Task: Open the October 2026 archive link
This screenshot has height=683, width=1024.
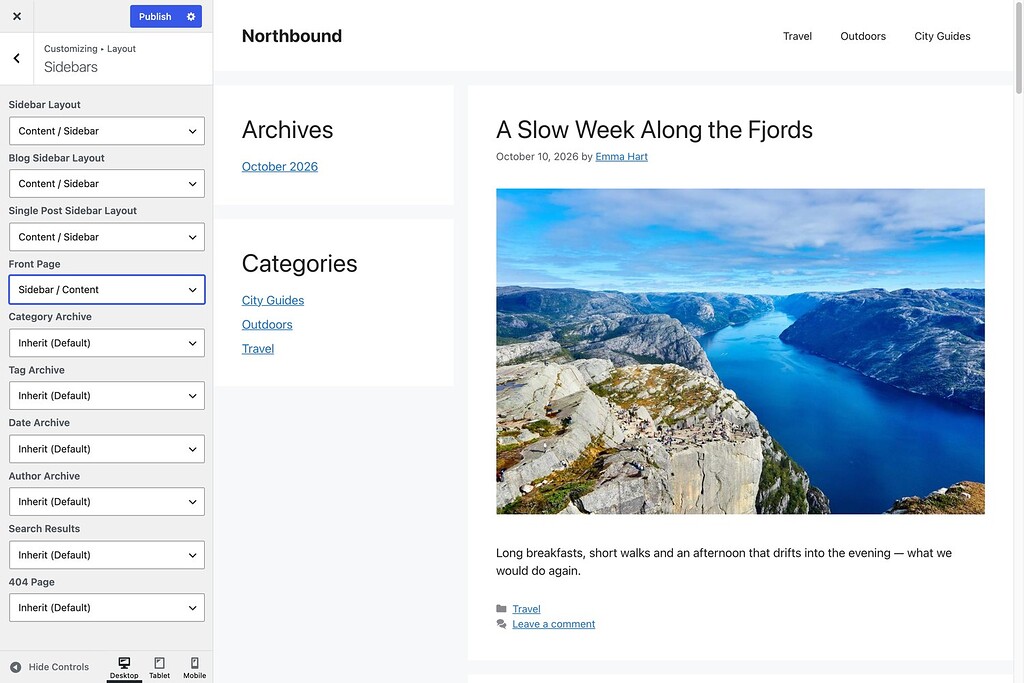Action: coord(280,167)
